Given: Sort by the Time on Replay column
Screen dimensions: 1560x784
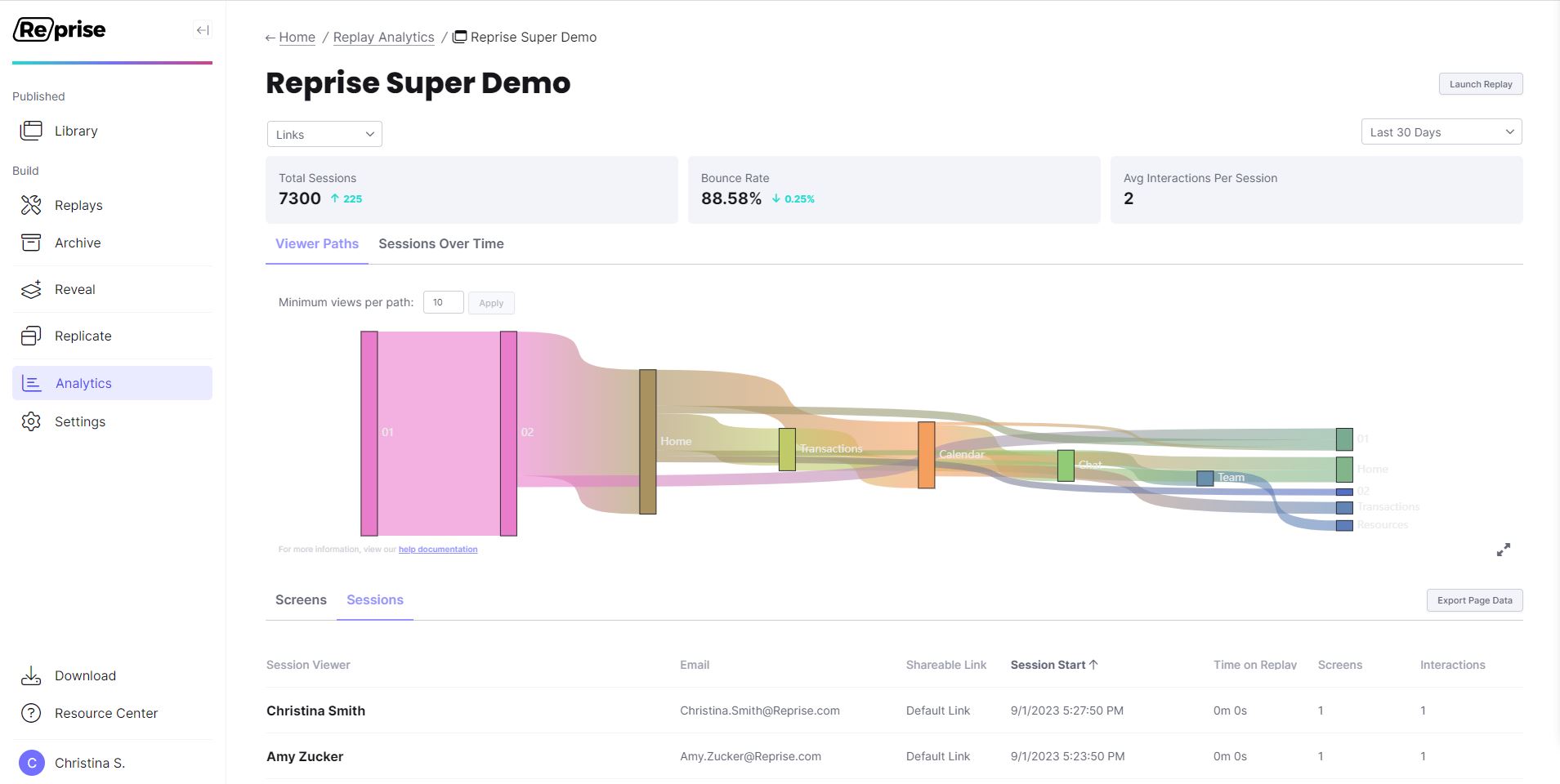Looking at the screenshot, I should [x=1255, y=665].
